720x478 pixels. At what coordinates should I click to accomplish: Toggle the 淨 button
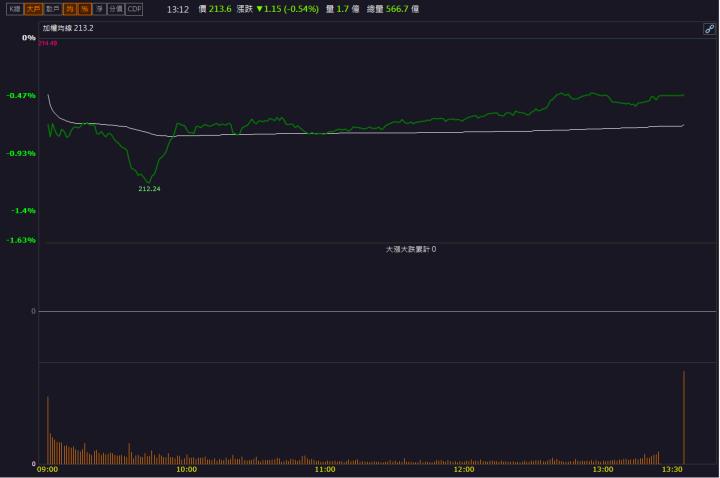click(99, 9)
